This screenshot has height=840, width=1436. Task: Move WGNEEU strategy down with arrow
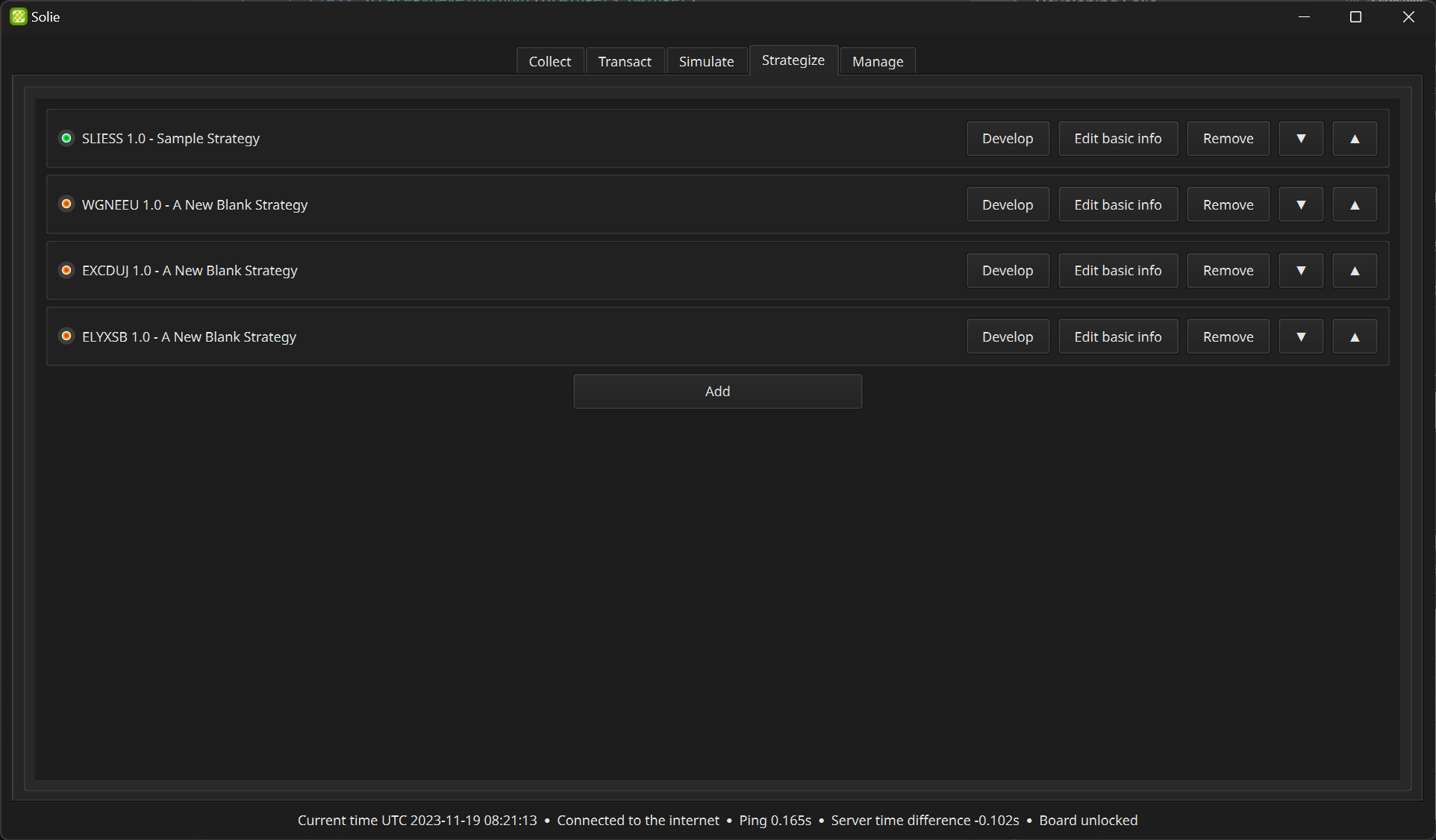[x=1301, y=205]
